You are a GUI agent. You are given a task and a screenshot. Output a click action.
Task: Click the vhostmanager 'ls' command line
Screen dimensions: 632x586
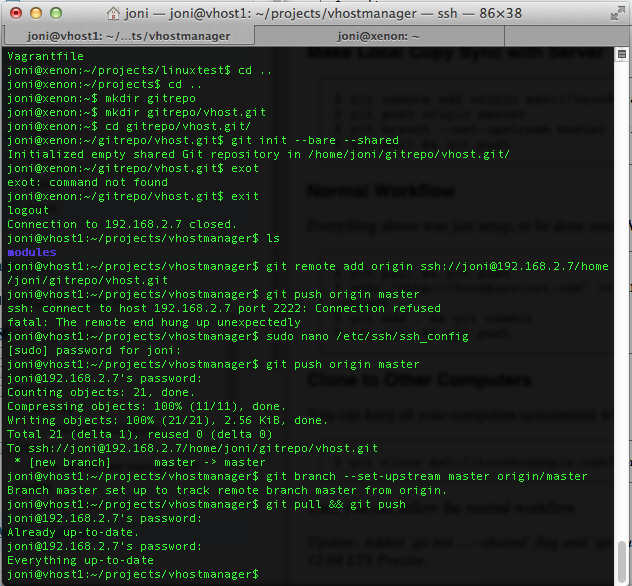coord(143,238)
